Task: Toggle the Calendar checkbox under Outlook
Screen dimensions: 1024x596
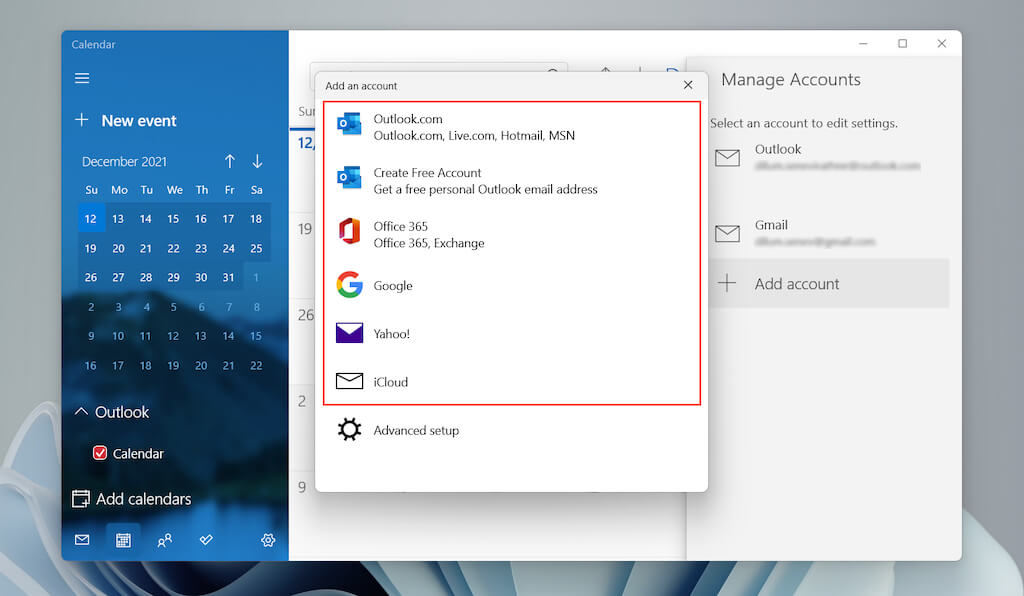Action: coord(100,453)
